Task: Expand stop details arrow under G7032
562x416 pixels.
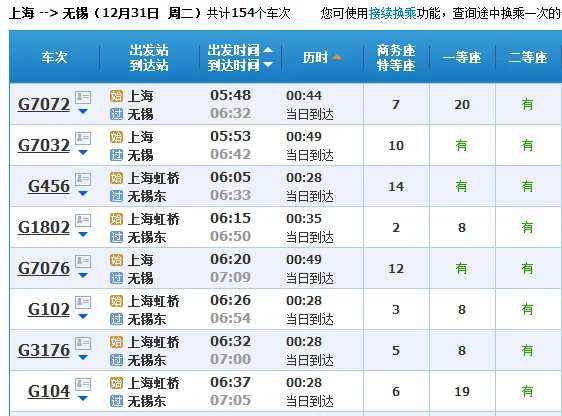Action: pos(83,153)
